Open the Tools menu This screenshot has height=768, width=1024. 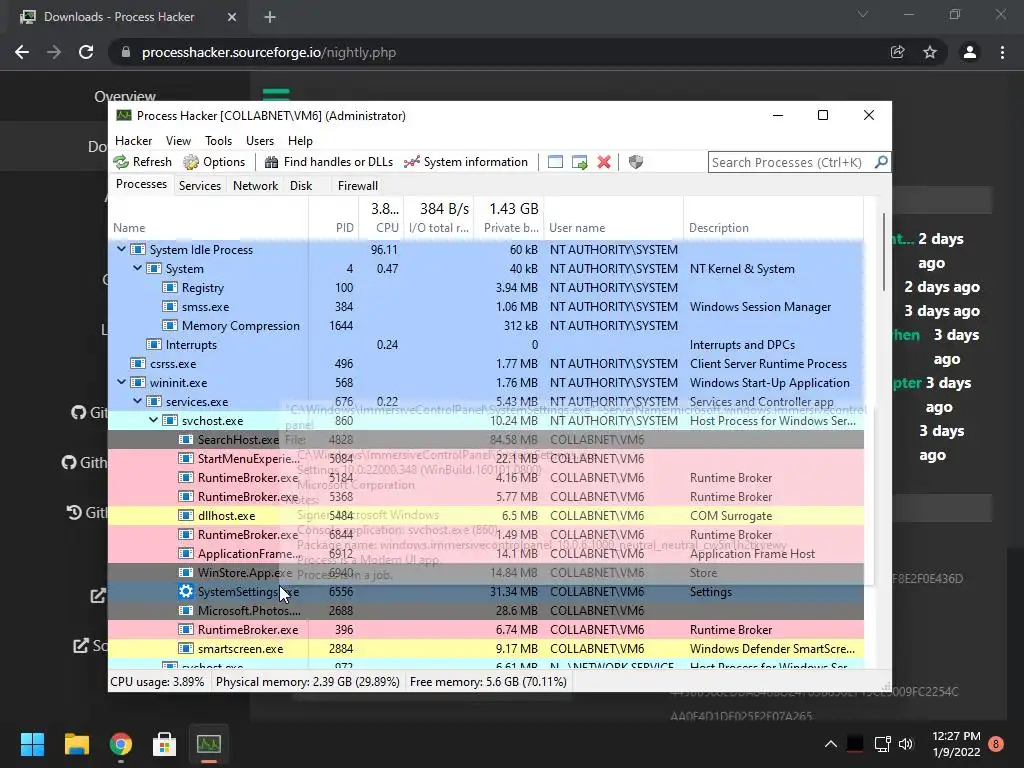[218, 140]
